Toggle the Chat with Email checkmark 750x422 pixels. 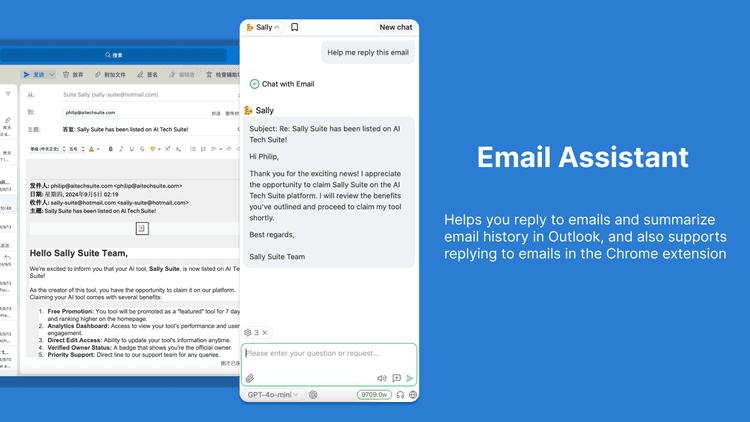pos(255,84)
